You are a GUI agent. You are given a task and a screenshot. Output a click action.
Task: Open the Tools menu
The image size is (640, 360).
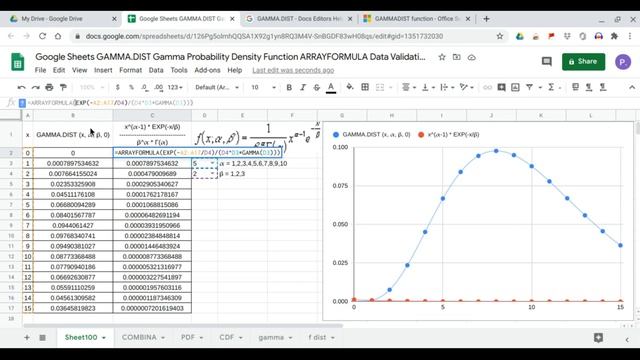click(179, 70)
